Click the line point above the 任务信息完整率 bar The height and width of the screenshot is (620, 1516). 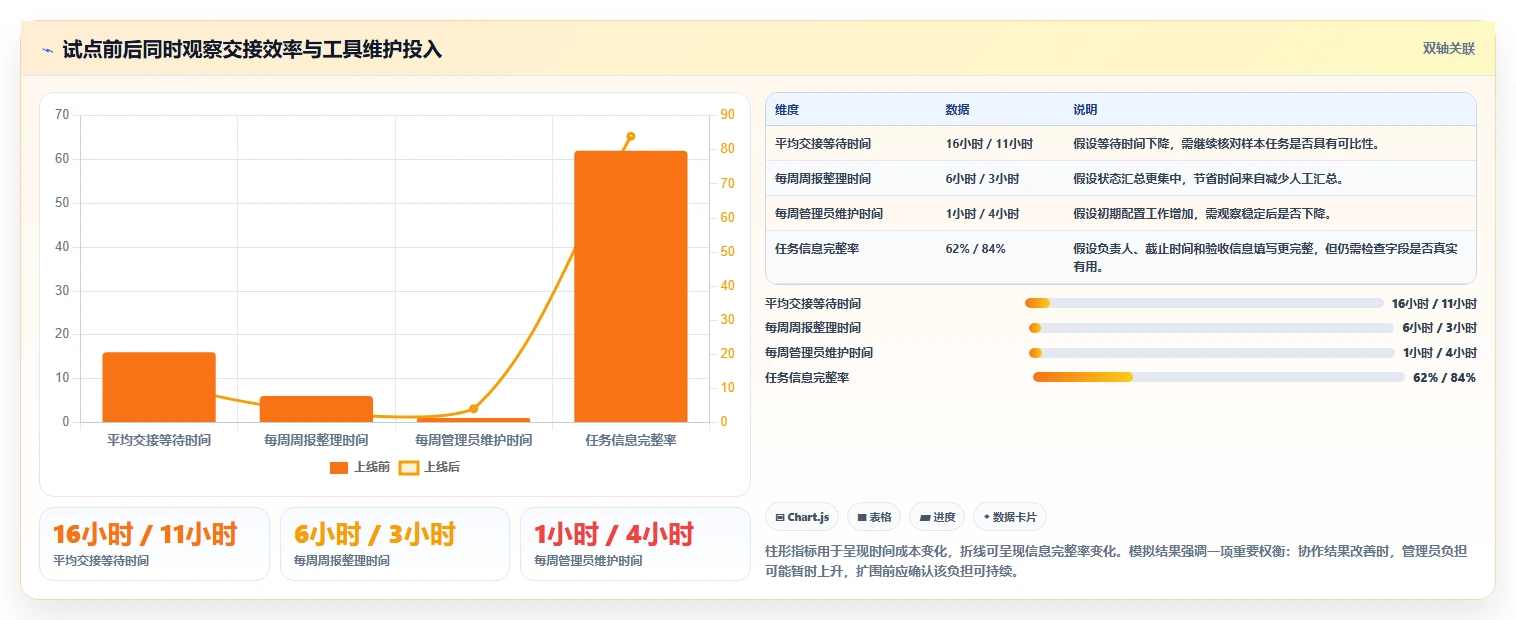pyautogui.click(x=631, y=136)
